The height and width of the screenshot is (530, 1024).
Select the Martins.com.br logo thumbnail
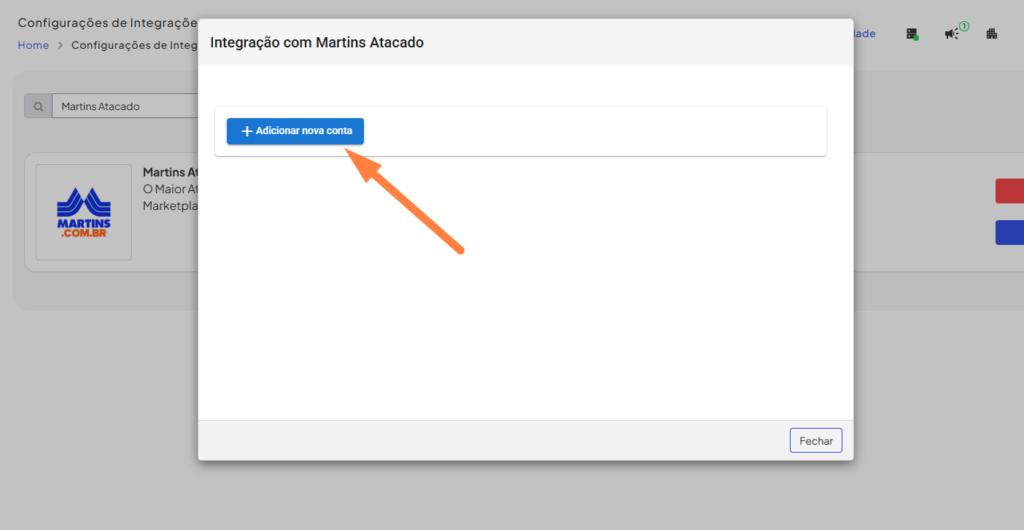coord(84,212)
